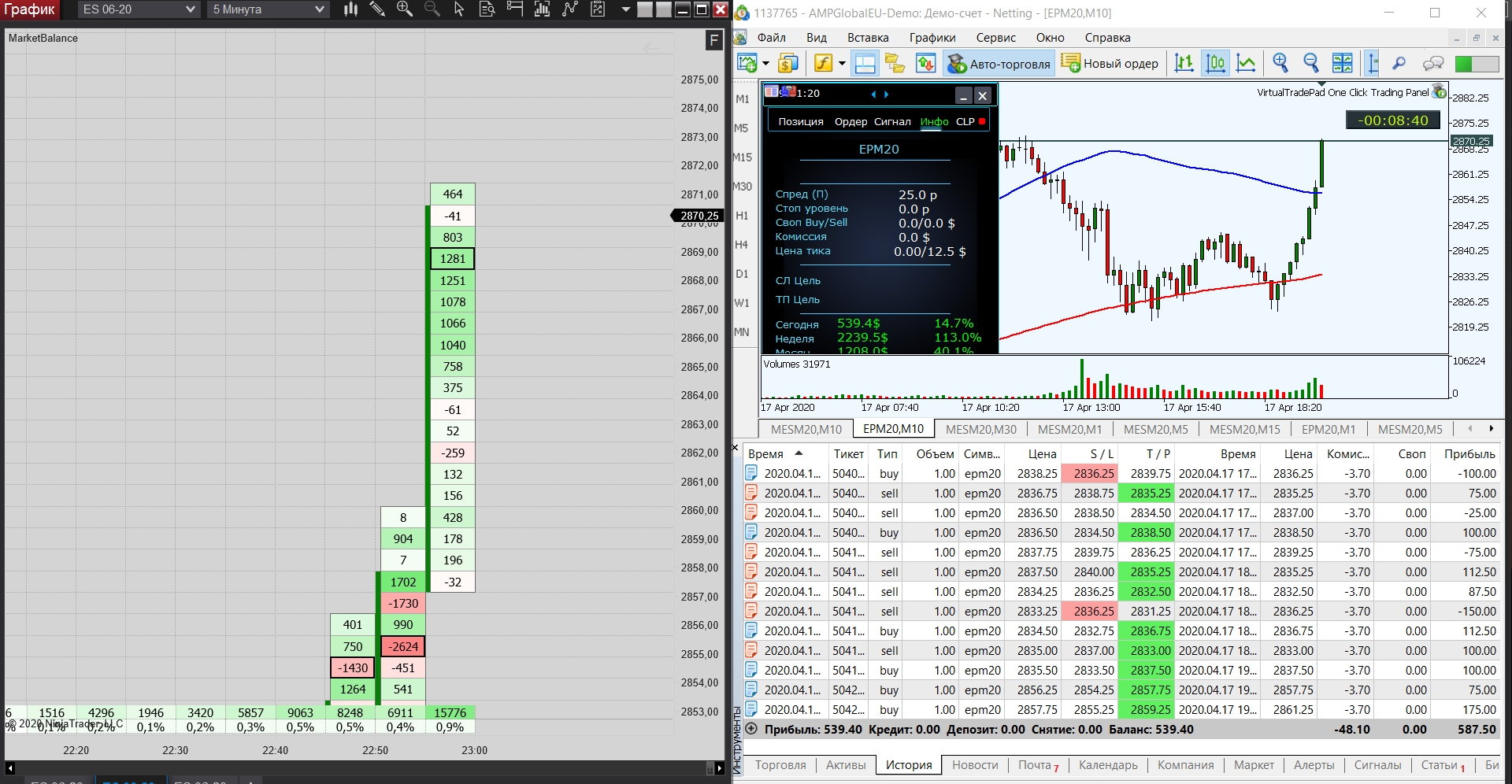Screen dimensions: 1512x784
Task: Switch to the MESM20,M30 chart tab
Action: (x=980, y=429)
